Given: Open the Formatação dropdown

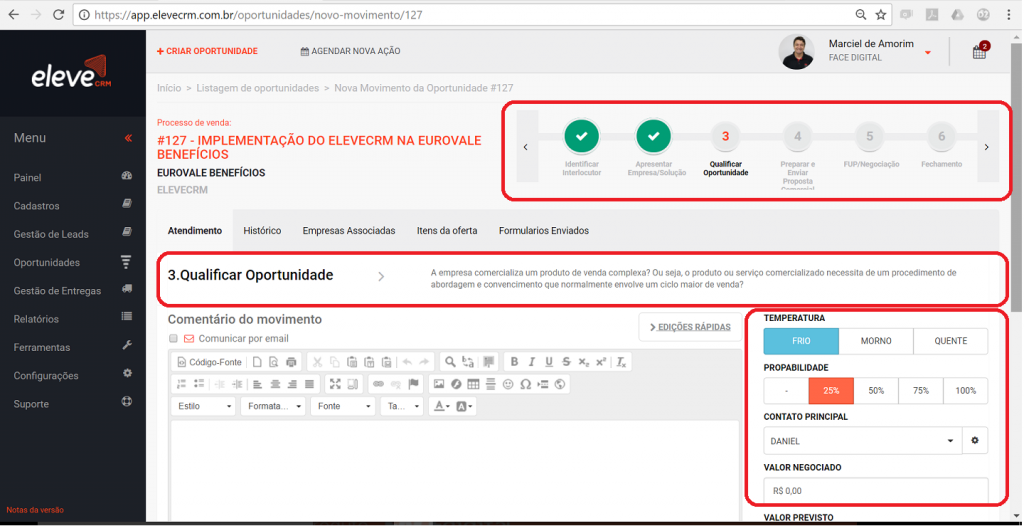Looking at the screenshot, I should 274,406.
